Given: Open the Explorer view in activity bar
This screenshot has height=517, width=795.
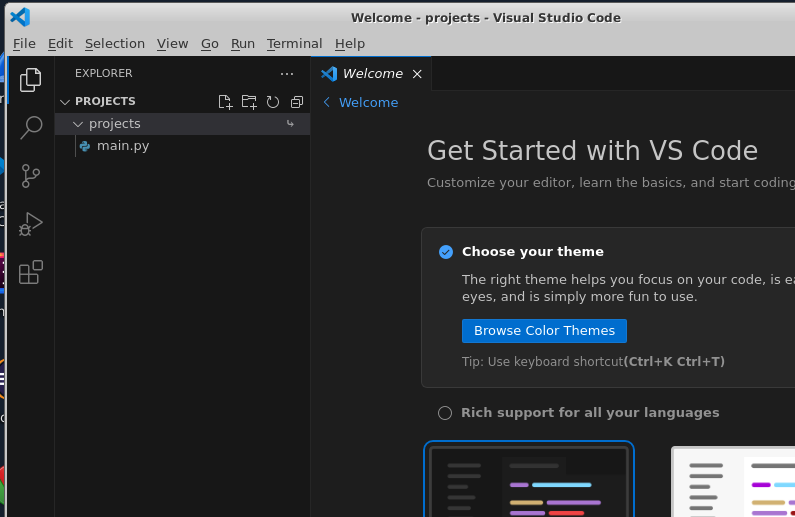Looking at the screenshot, I should pyautogui.click(x=31, y=80).
